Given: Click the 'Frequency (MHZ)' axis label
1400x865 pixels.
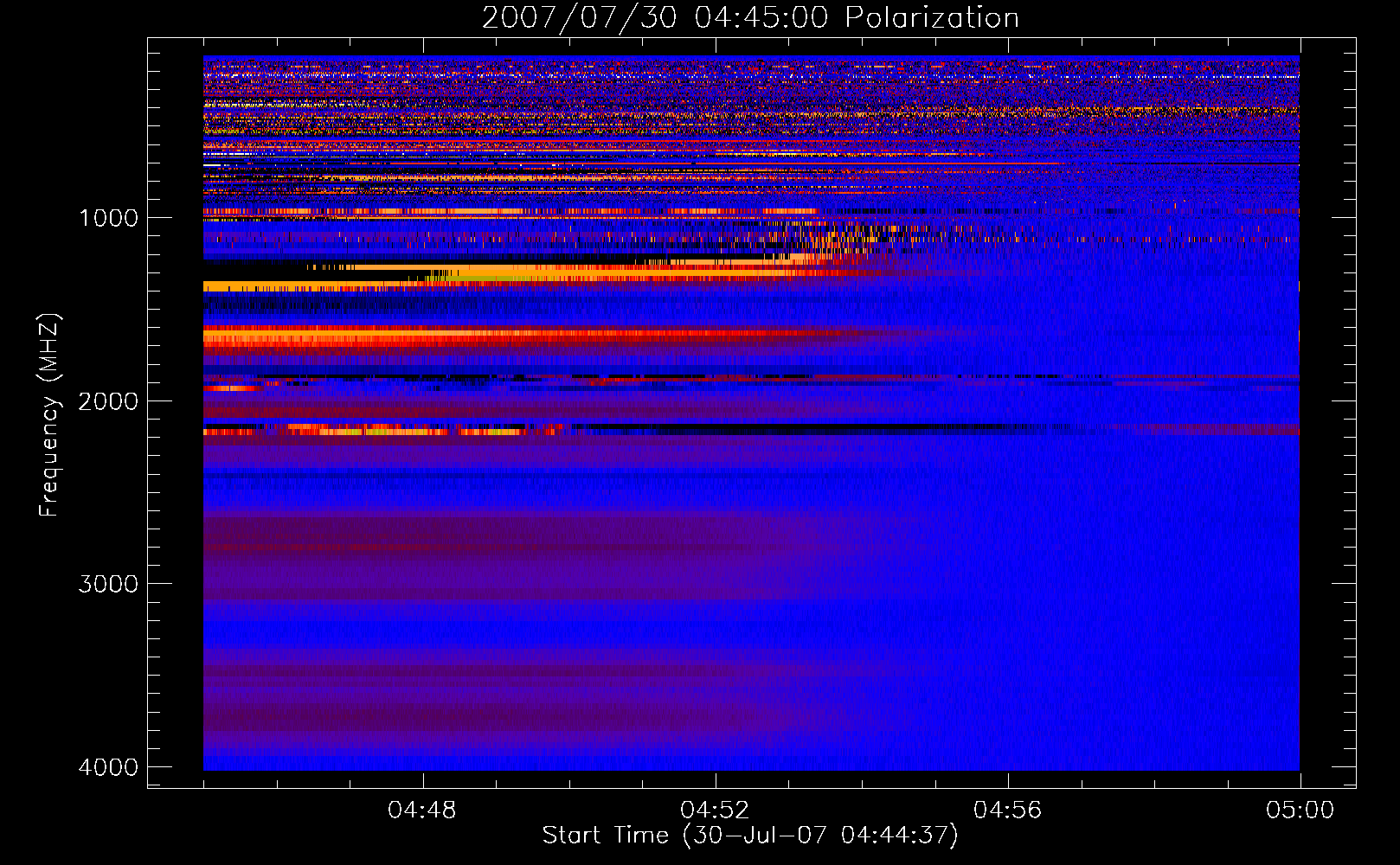Looking at the screenshot, I should pos(50,415).
